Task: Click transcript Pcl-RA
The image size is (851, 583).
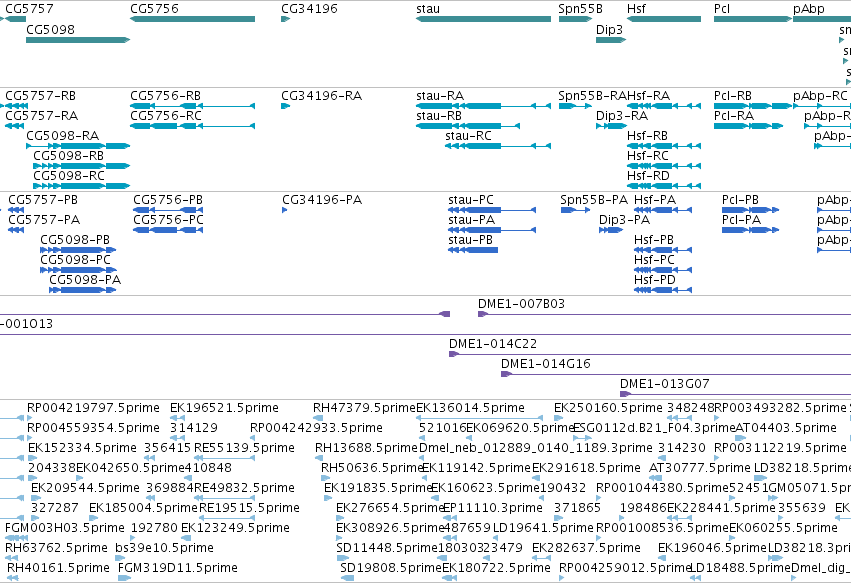Action: [748, 126]
